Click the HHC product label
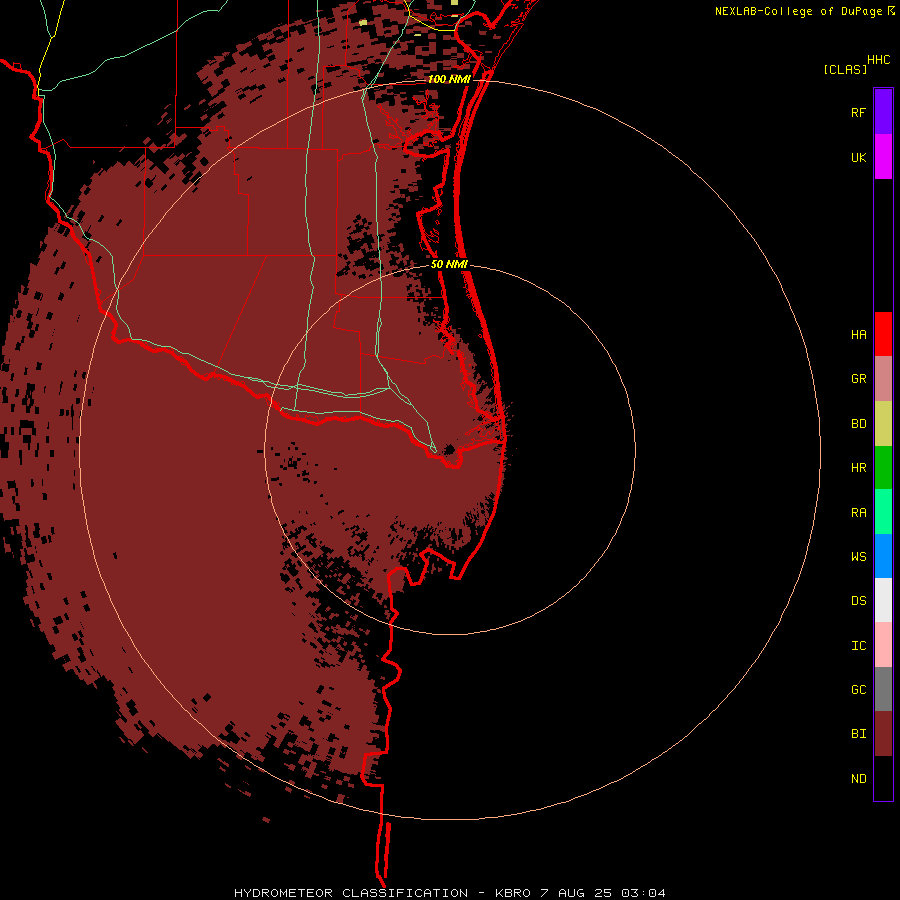900x900 pixels. [879, 60]
